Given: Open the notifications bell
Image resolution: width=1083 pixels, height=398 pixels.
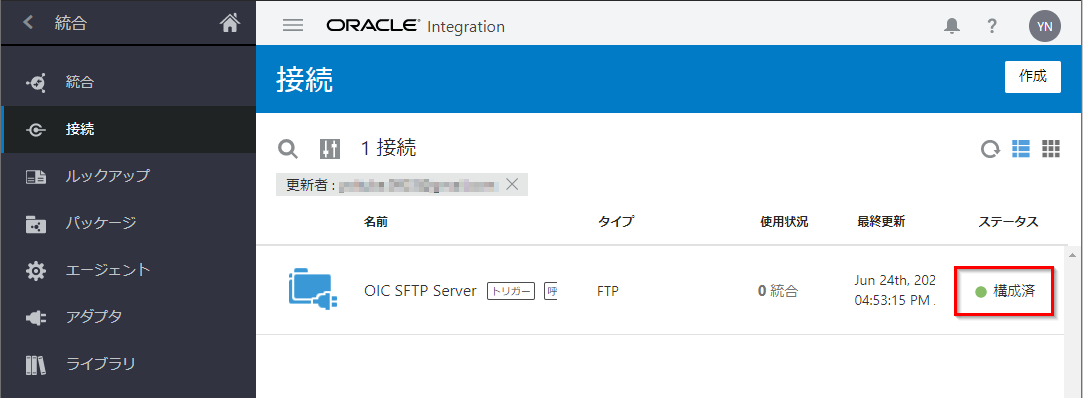Looking at the screenshot, I should pyautogui.click(x=952, y=26).
